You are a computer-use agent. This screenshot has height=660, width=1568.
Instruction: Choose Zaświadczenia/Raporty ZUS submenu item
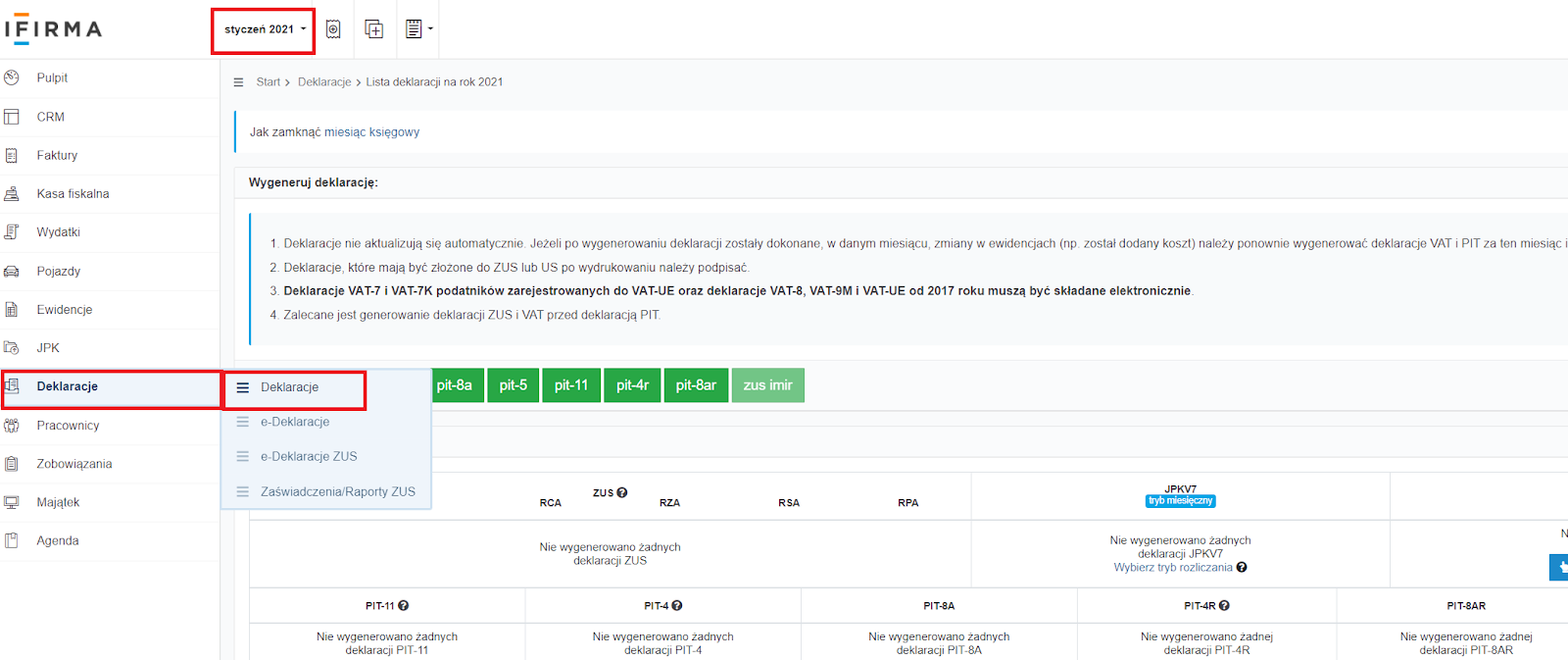[x=337, y=492]
